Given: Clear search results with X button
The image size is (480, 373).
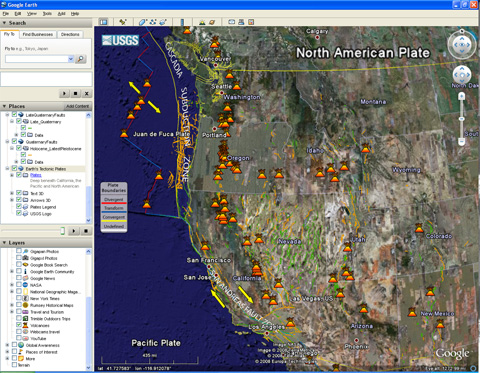Looking at the screenshot, I should pos(87,94).
